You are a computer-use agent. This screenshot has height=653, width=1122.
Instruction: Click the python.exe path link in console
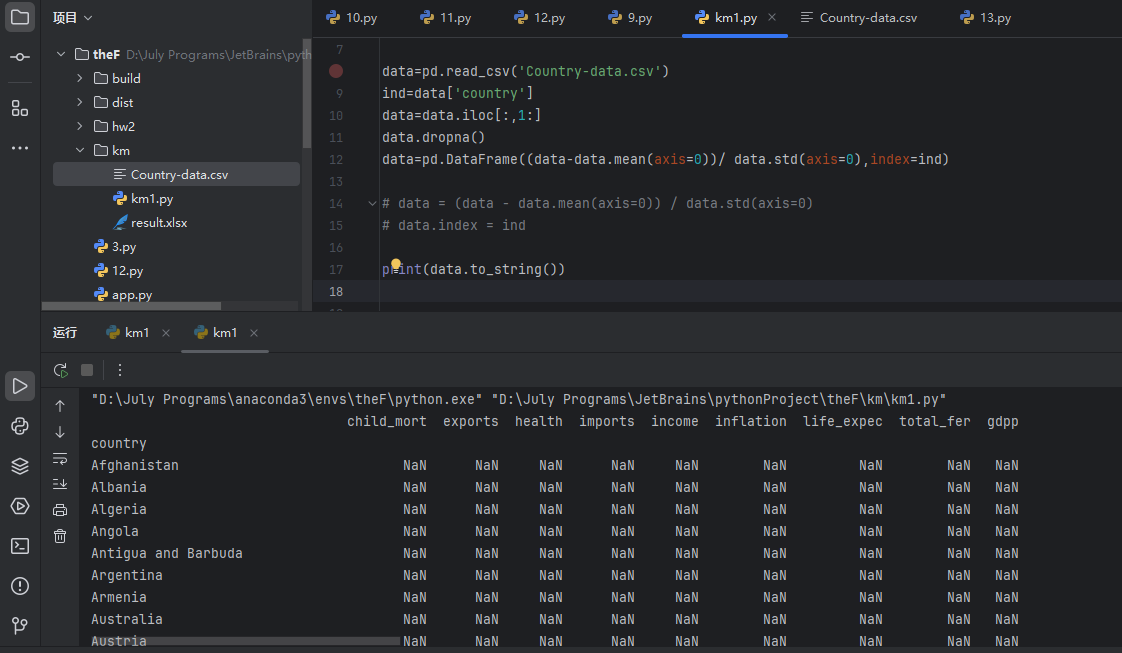pyautogui.click(x=288, y=399)
